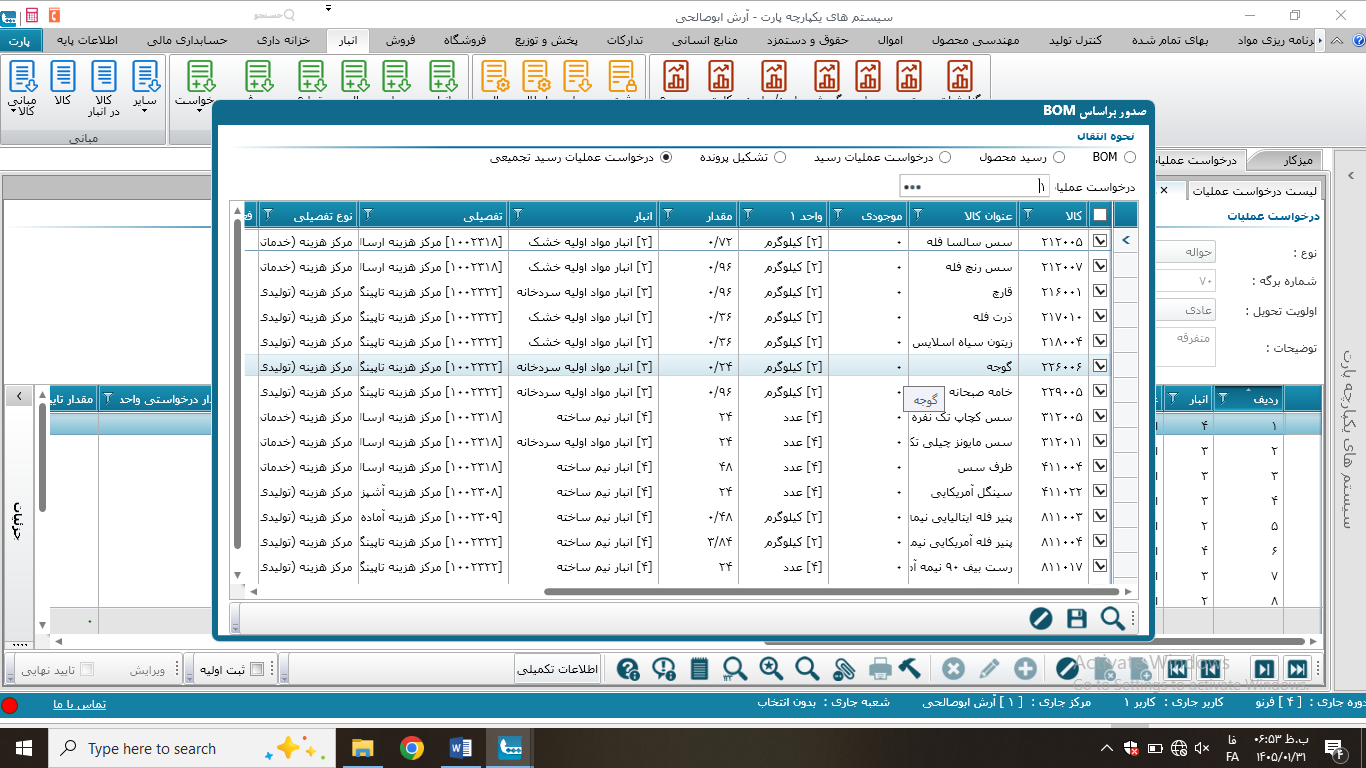Screen dimensions: 1366x768
Task: Open the funnel filter on عنوان کالا column
Action: coord(917,214)
